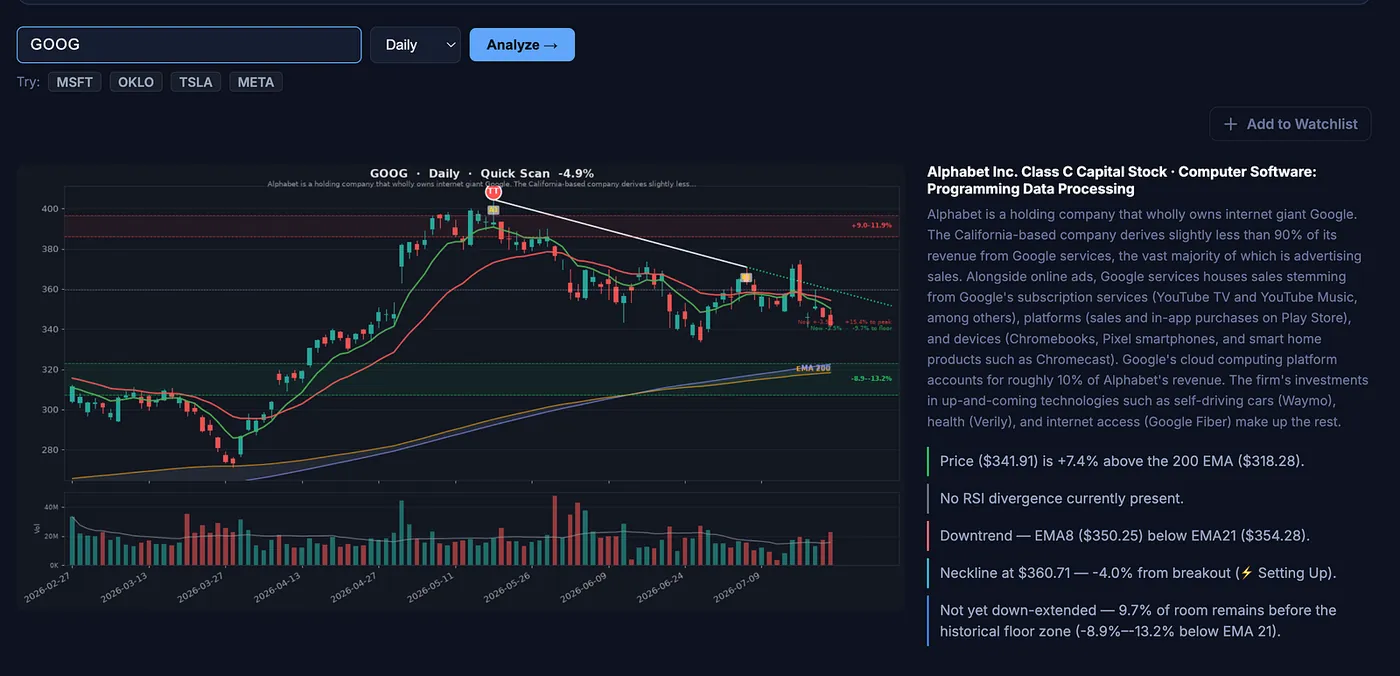This screenshot has width=1400, height=676.
Task: Add GOOG to the watchlist
Action: point(1291,124)
